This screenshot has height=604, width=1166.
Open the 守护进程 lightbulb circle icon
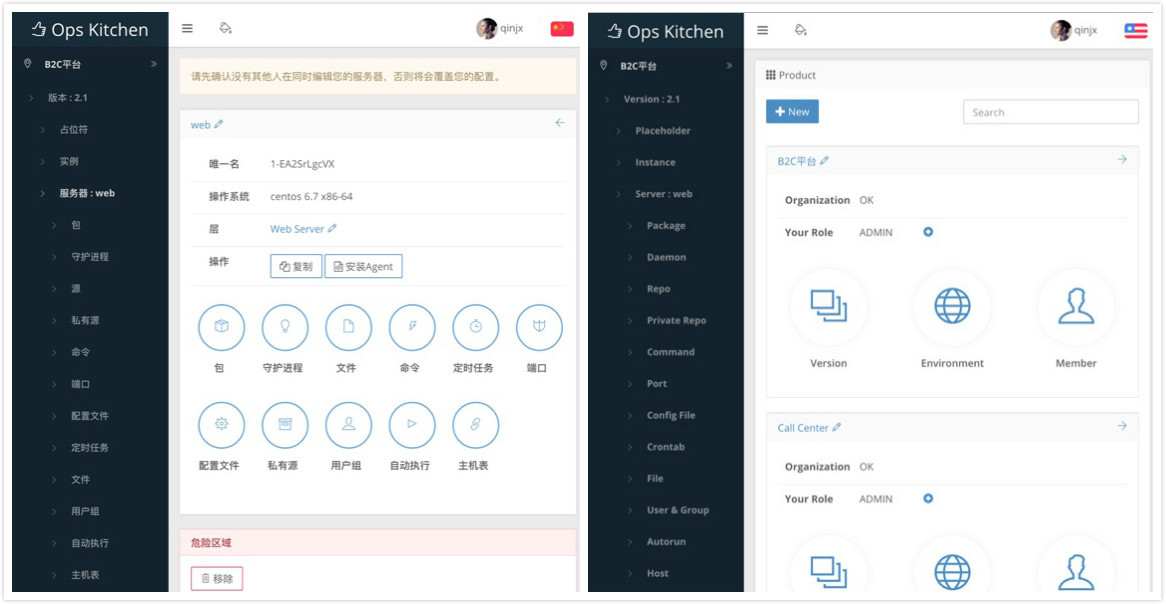285,327
